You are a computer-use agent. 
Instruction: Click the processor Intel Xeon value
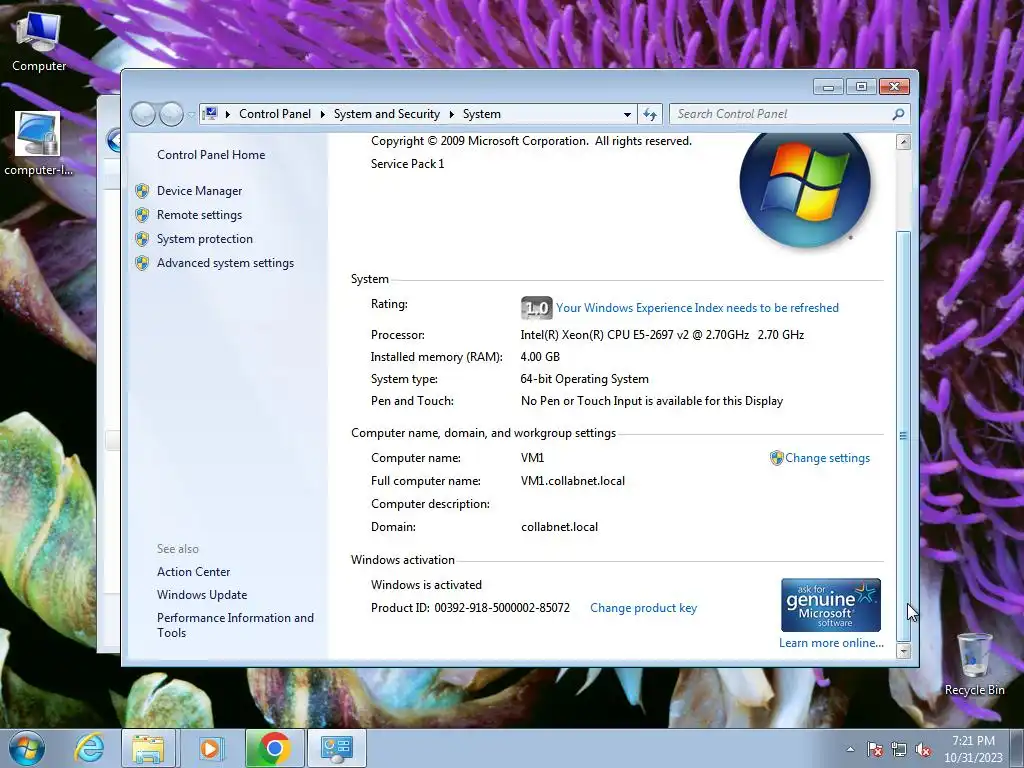click(662, 335)
